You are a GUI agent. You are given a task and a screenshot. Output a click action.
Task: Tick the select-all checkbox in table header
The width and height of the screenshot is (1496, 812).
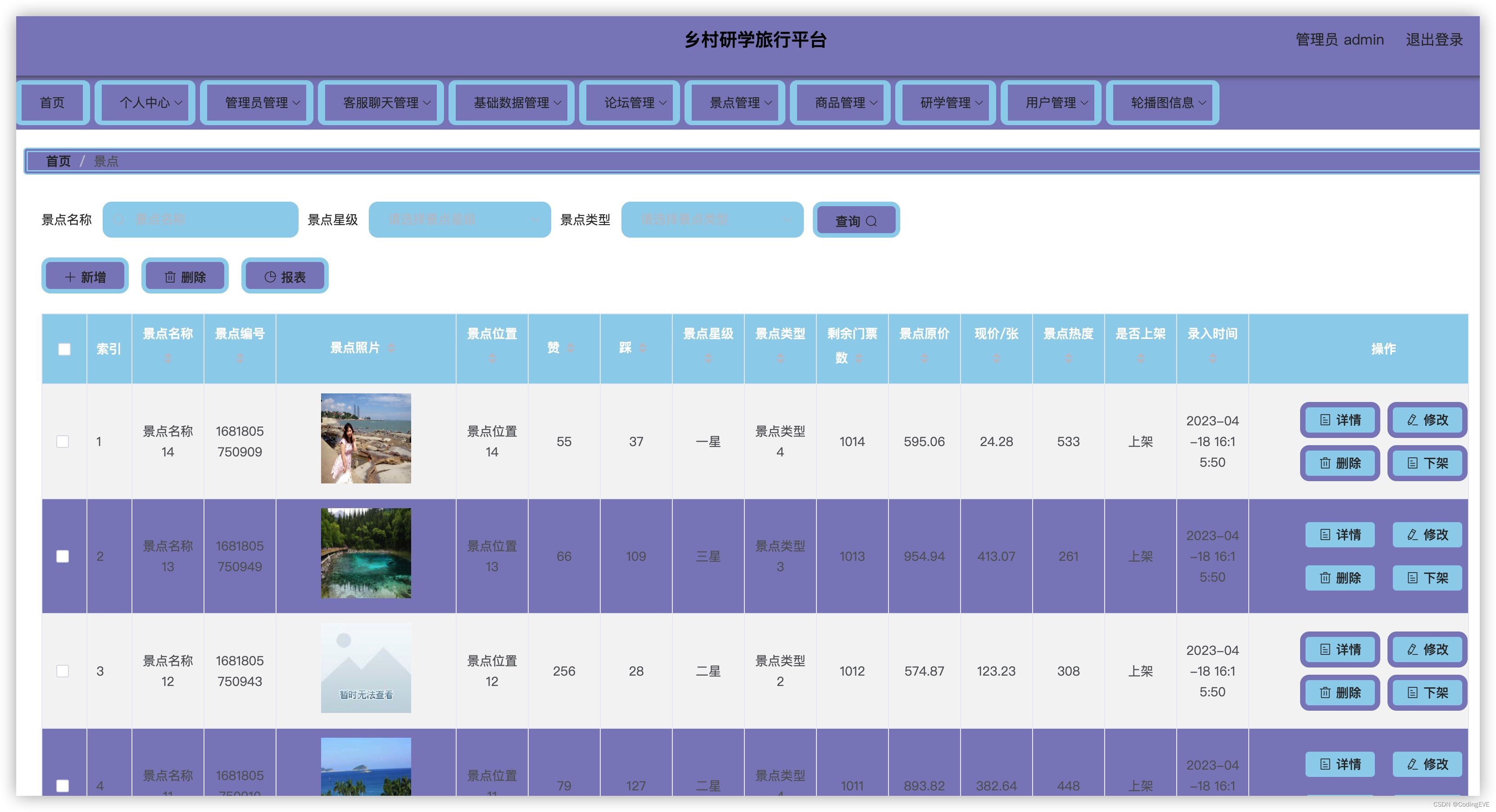click(64, 349)
